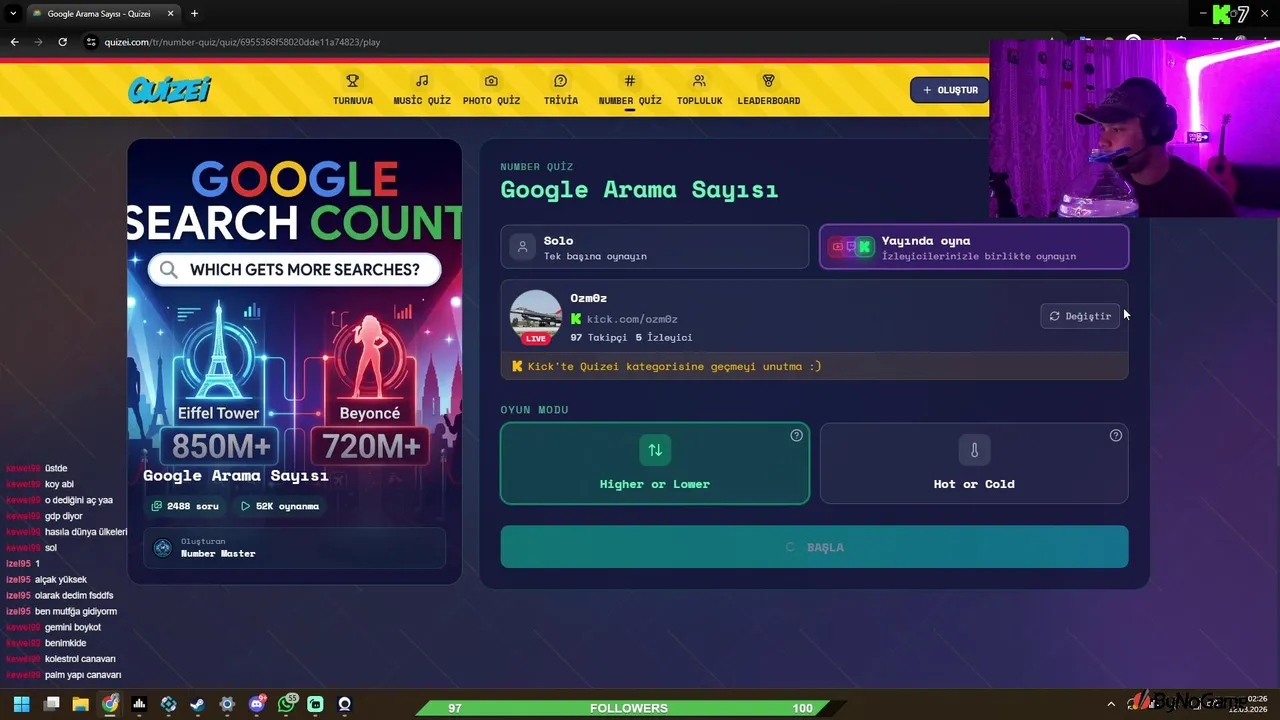
Task: Reload the page with the refresh icon
Action: pos(62,42)
